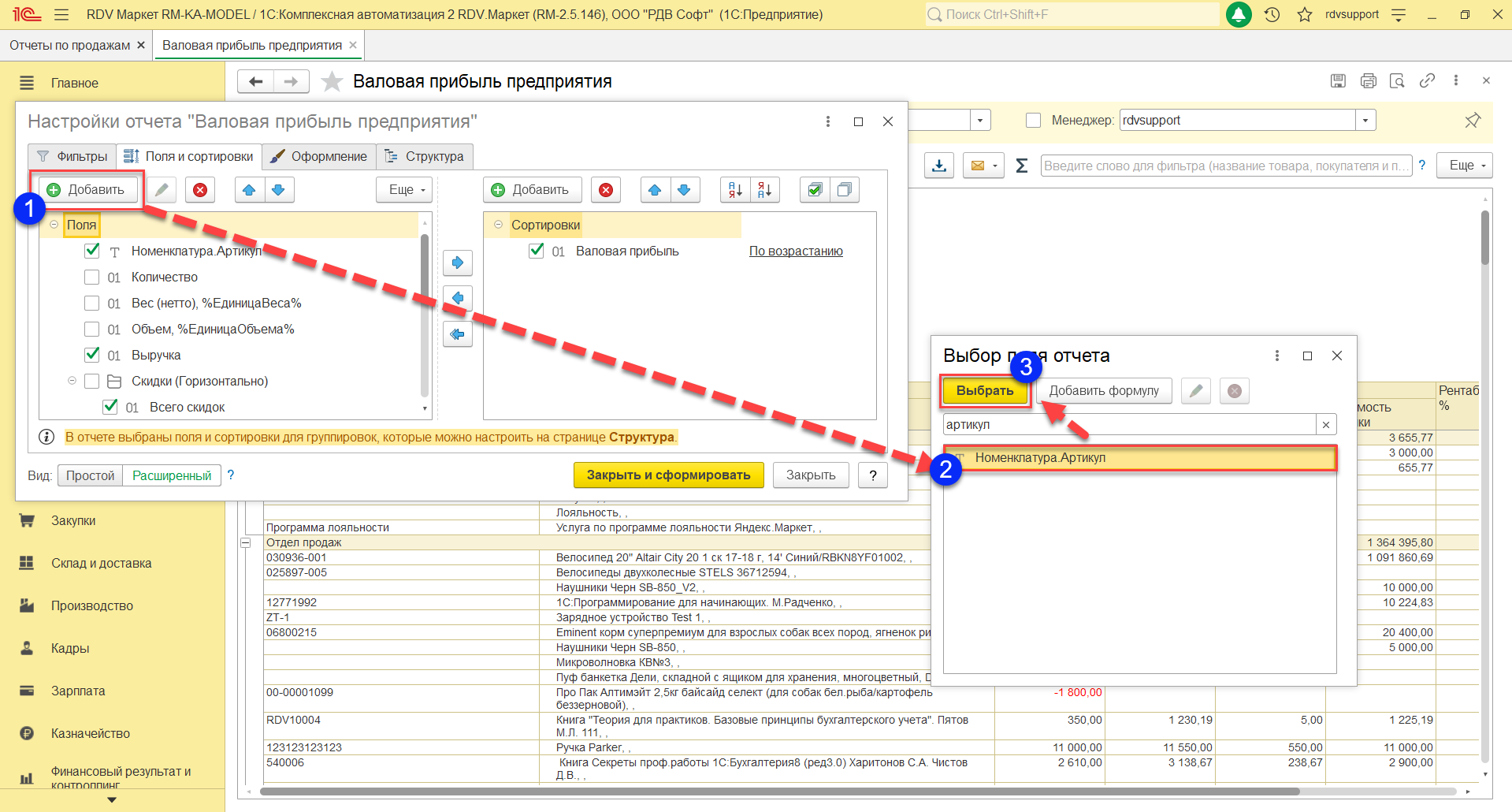
Task: Click the copy link icon
Action: pyautogui.click(x=1427, y=81)
